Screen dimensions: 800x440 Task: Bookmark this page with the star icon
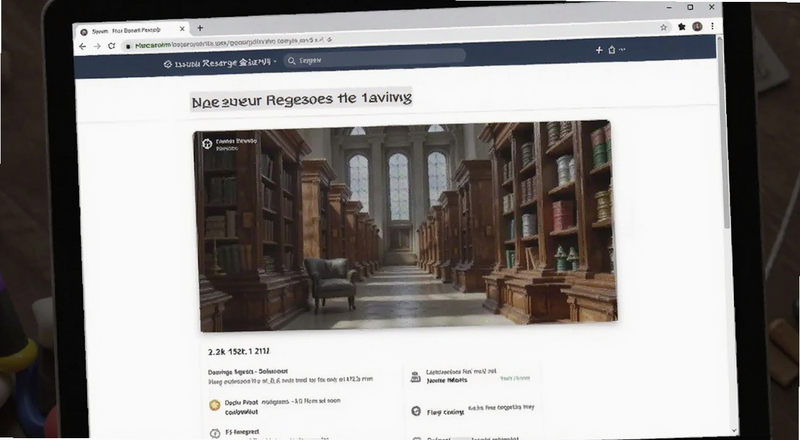663,28
